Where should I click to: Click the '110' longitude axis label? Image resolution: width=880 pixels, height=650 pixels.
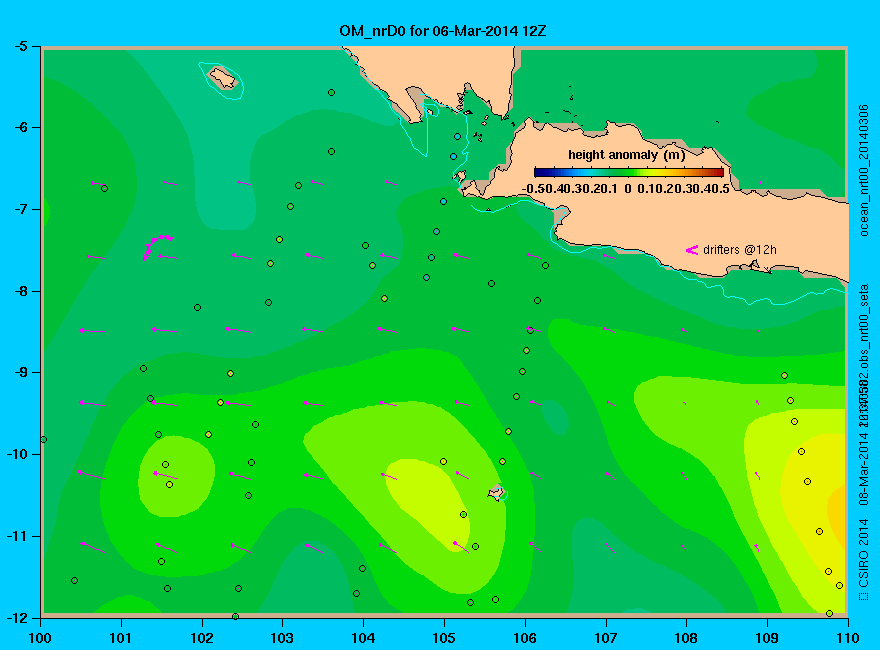click(848, 638)
